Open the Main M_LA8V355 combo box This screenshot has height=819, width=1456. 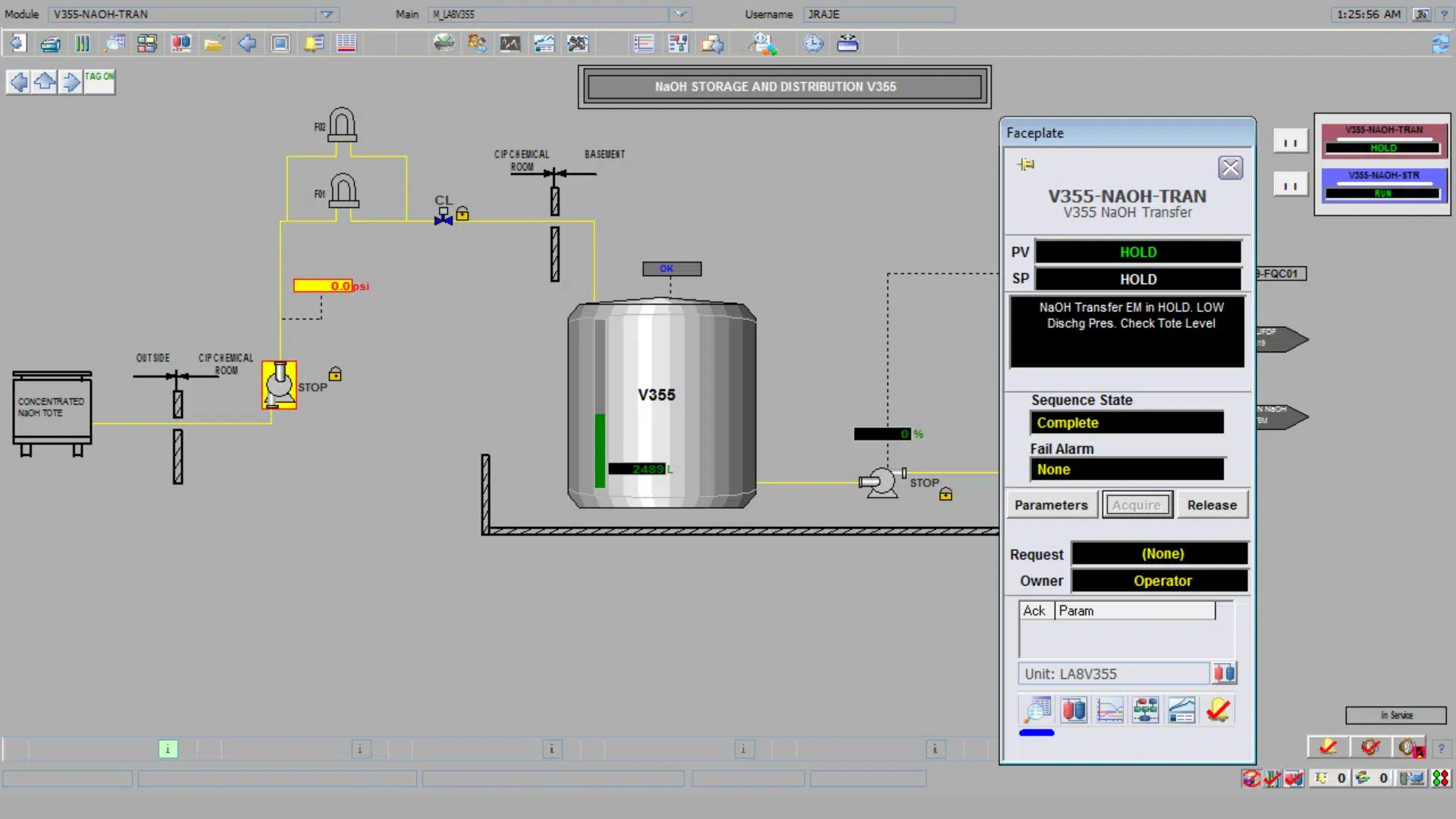tap(560, 14)
